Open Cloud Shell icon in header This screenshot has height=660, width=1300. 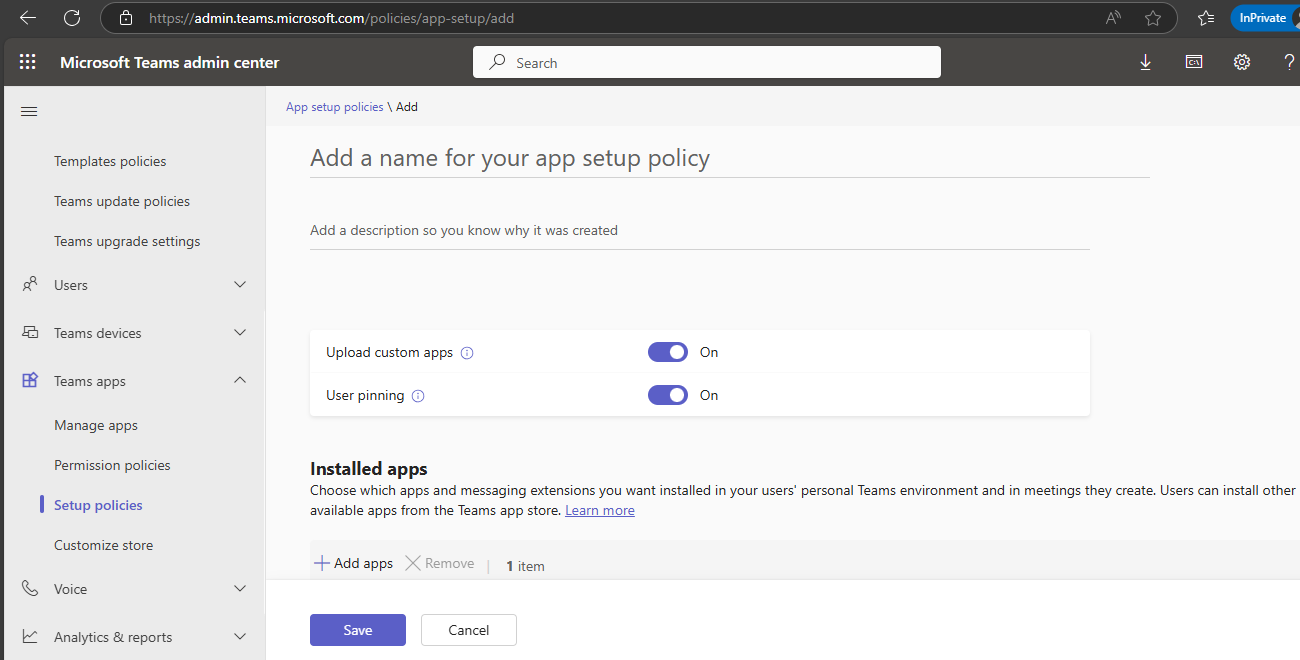coord(1194,62)
